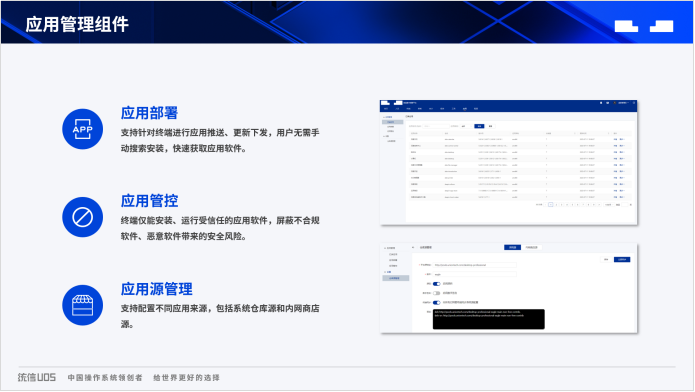Image resolution: width=695 pixels, height=392 pixels.
Task: Switch to the white tab beside the blue tab
Action: 531,247
